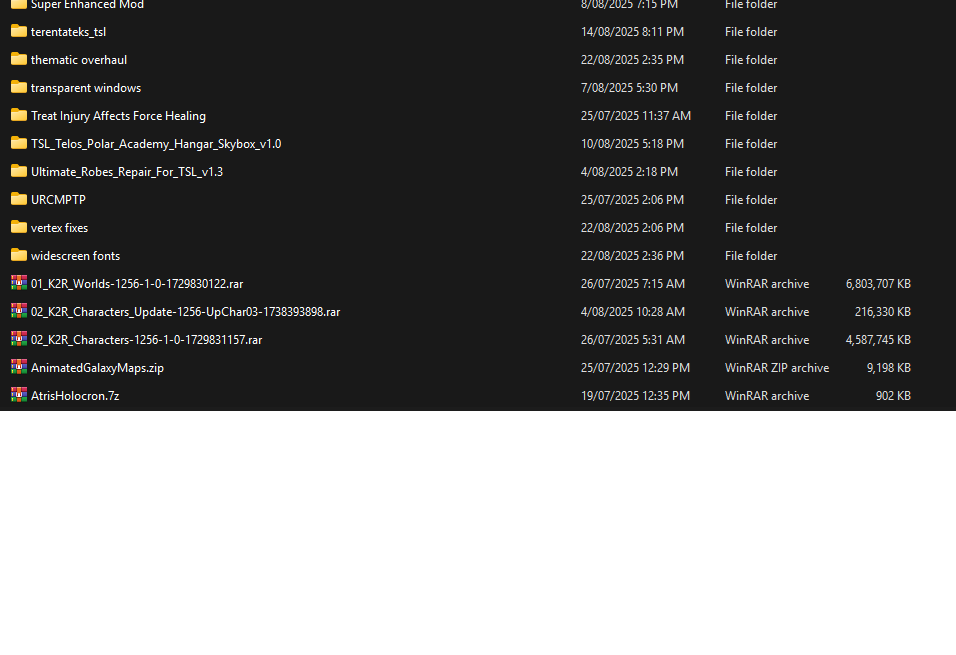This screenshot has width=956, height=655.
Task: Click the transparent windows name text
Action: tap(86, 88)
